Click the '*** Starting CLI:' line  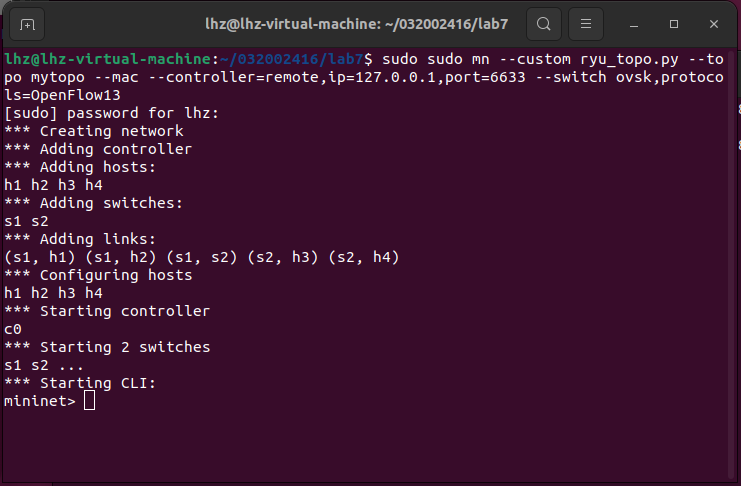80,383
